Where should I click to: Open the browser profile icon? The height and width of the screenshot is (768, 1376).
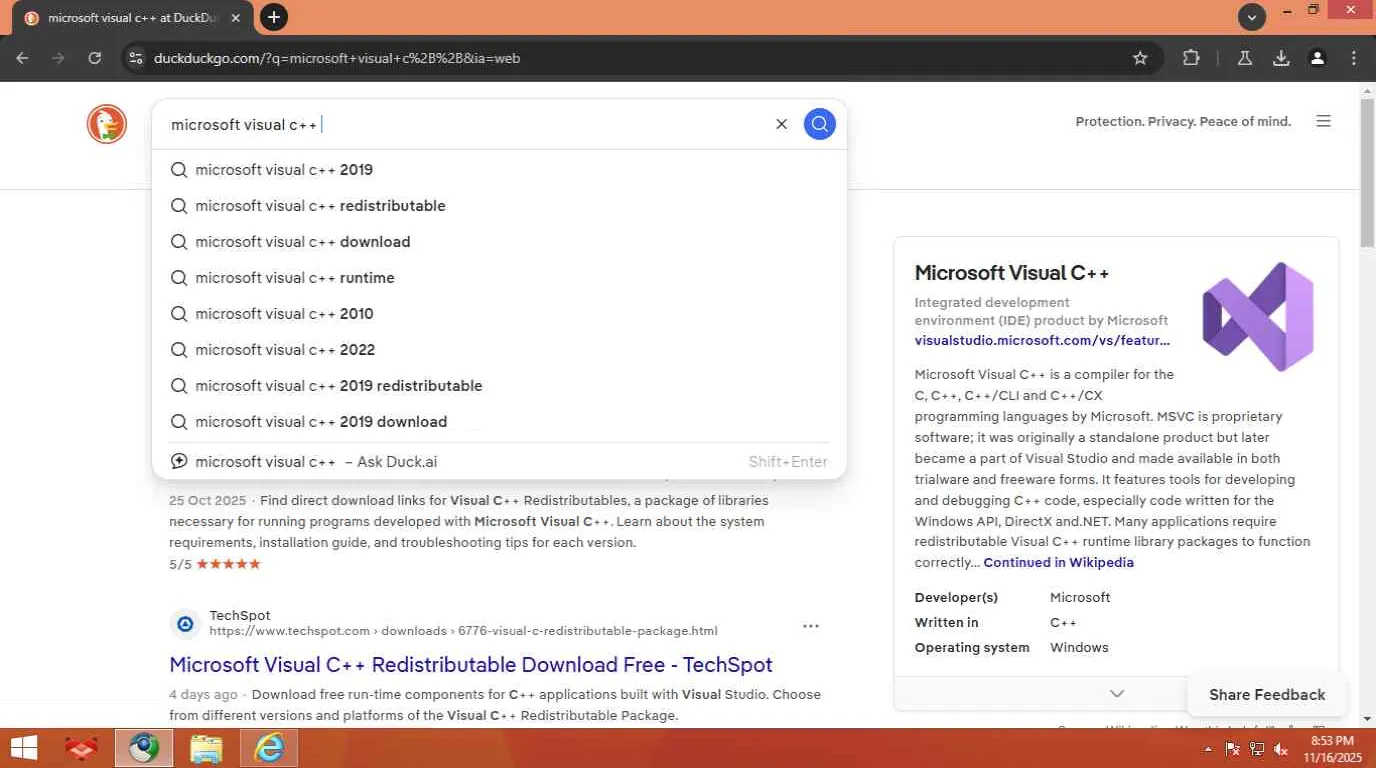click(x=1318, y=58)
